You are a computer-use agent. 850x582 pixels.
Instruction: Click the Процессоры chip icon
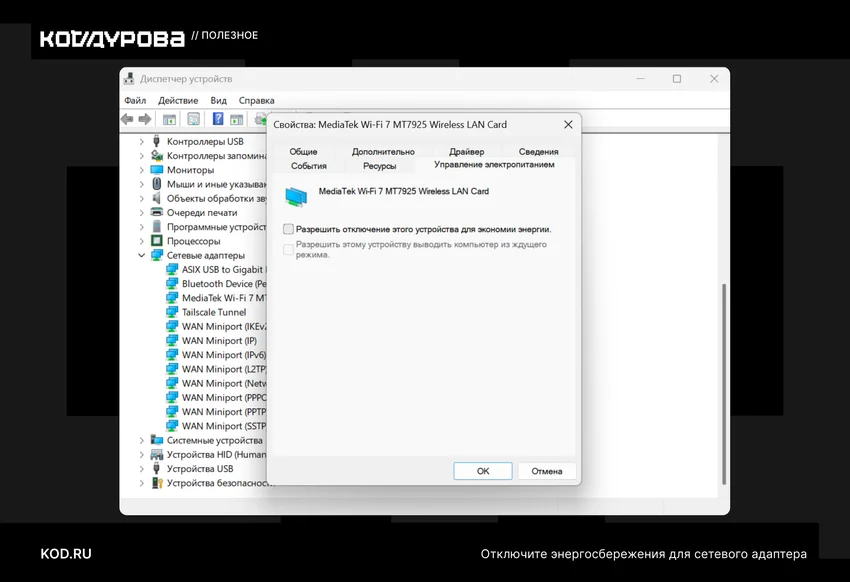click(157, 241)
